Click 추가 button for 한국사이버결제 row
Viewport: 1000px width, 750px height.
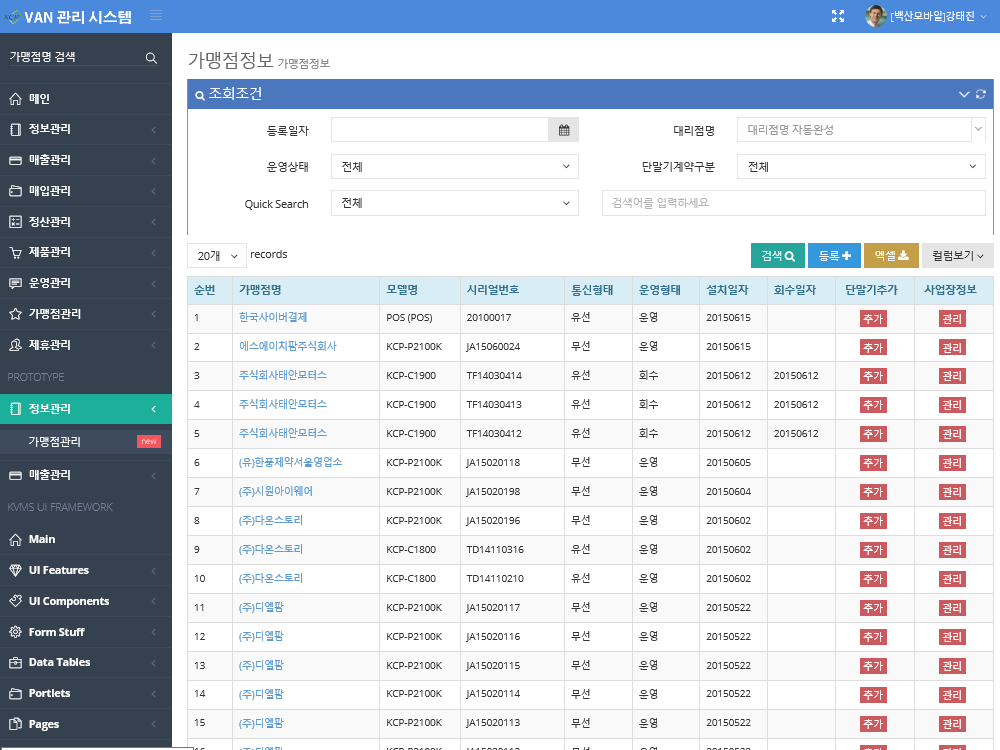pos(873,319)
